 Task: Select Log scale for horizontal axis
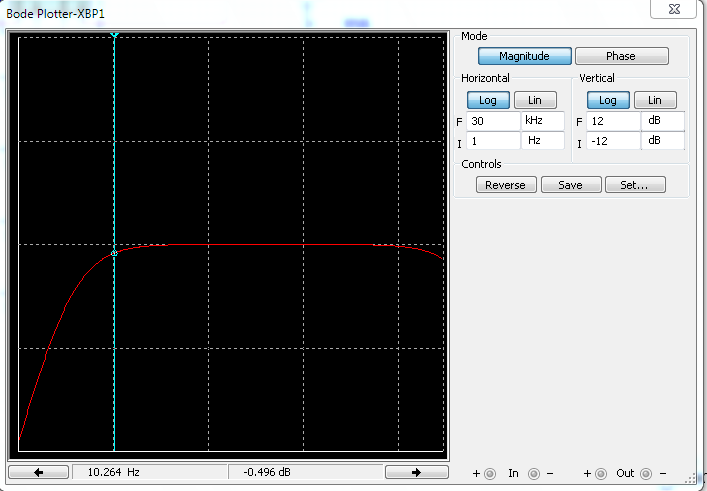488,100
